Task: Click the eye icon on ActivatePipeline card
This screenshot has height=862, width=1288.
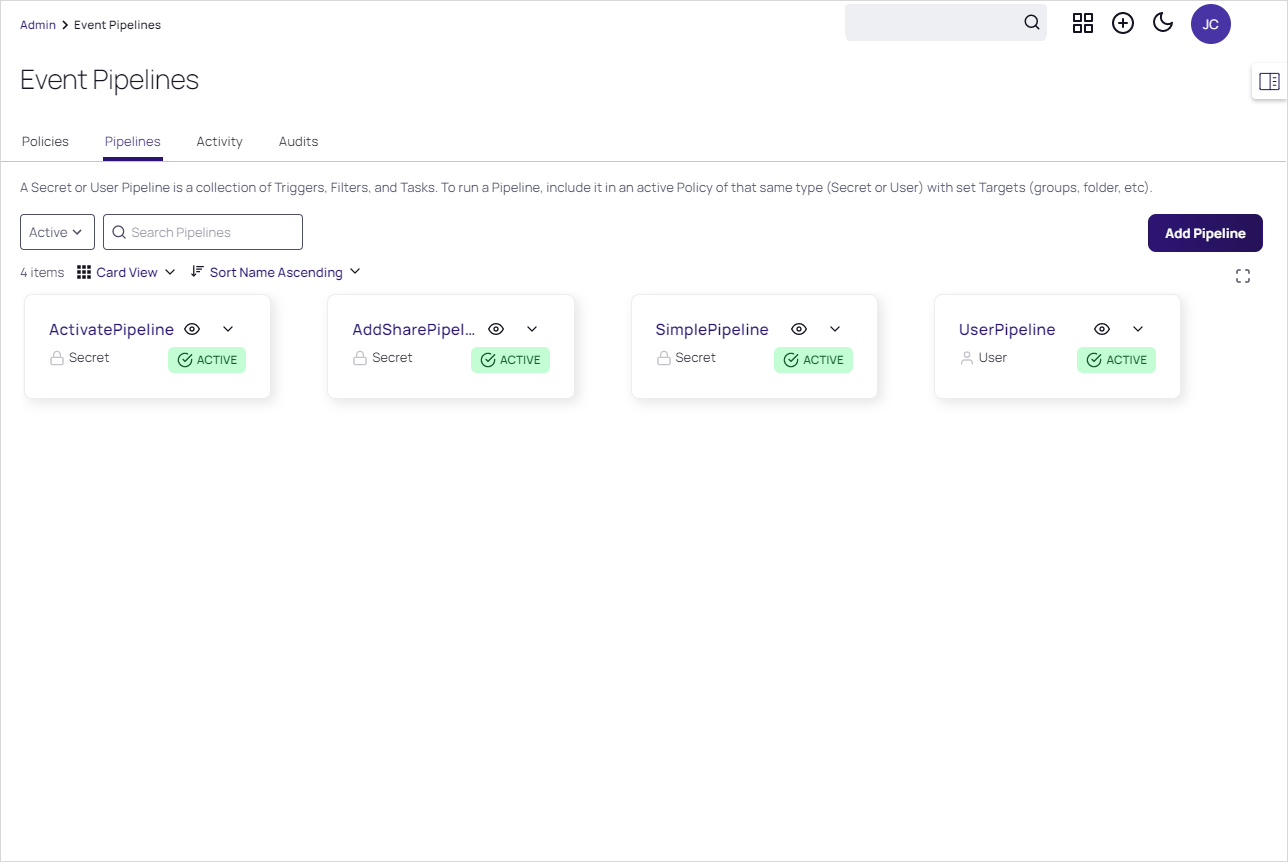Action: pos(193,329)
